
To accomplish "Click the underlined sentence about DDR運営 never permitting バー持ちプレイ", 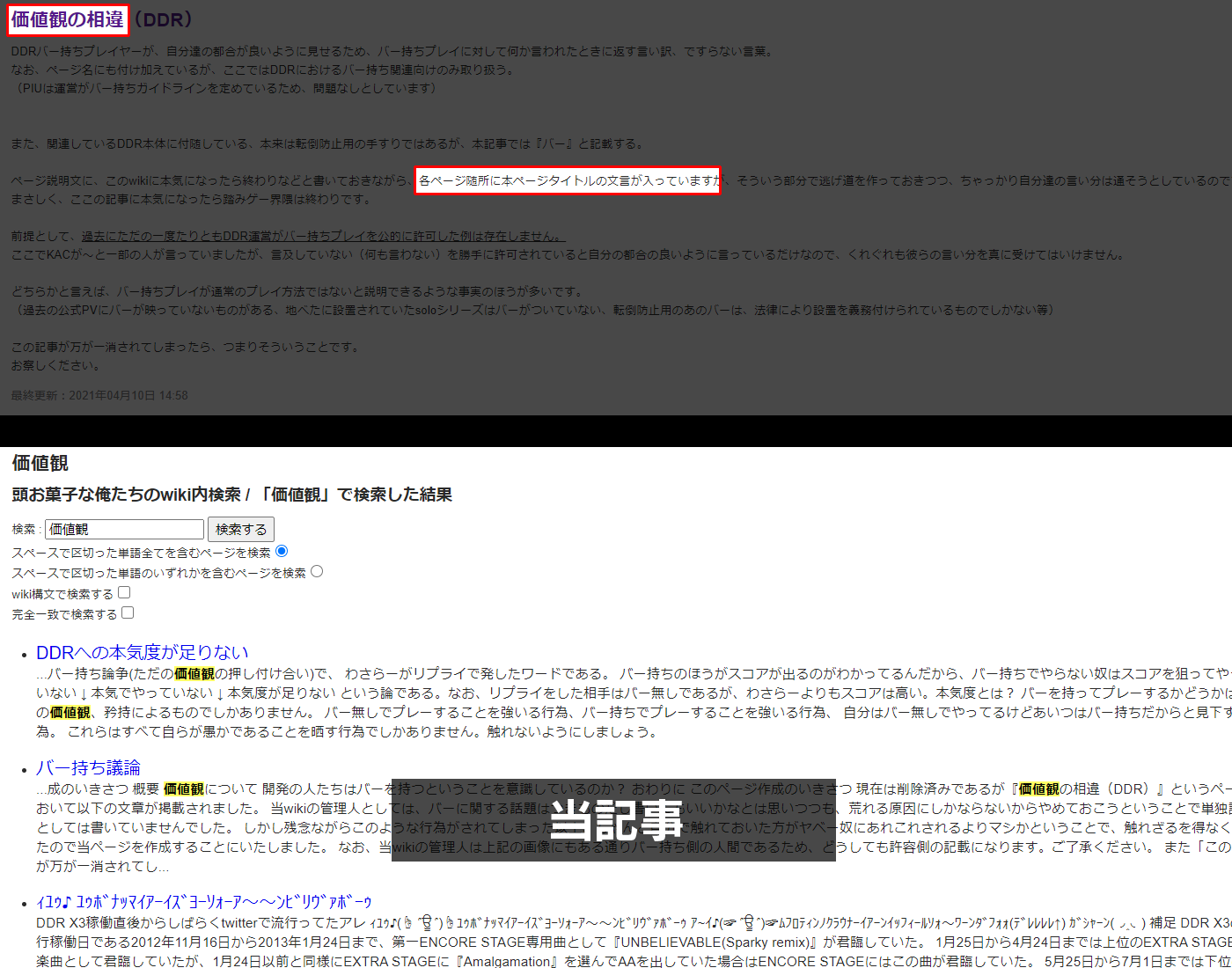I will point(323,236).
